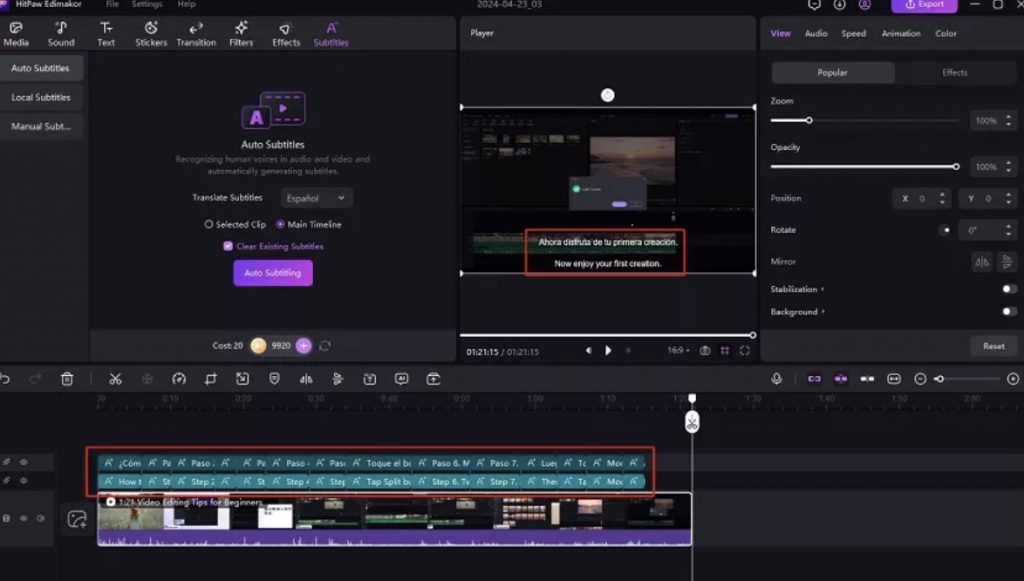Screen dimensions: 1024x581
Task: Open the Translate Subtitles language dropdown
Action: point(316,198)
